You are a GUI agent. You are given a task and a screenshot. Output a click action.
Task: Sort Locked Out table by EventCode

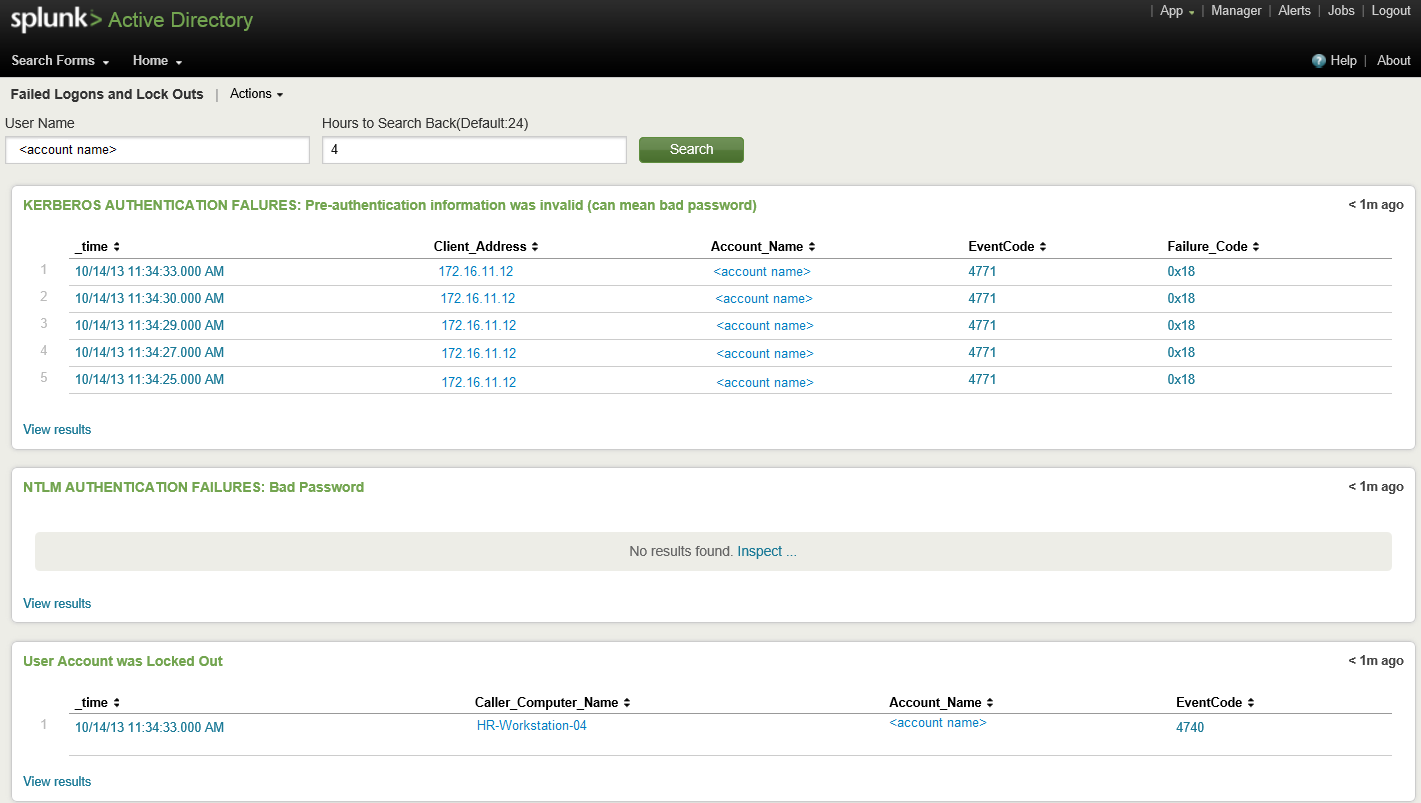(1214, 702)
